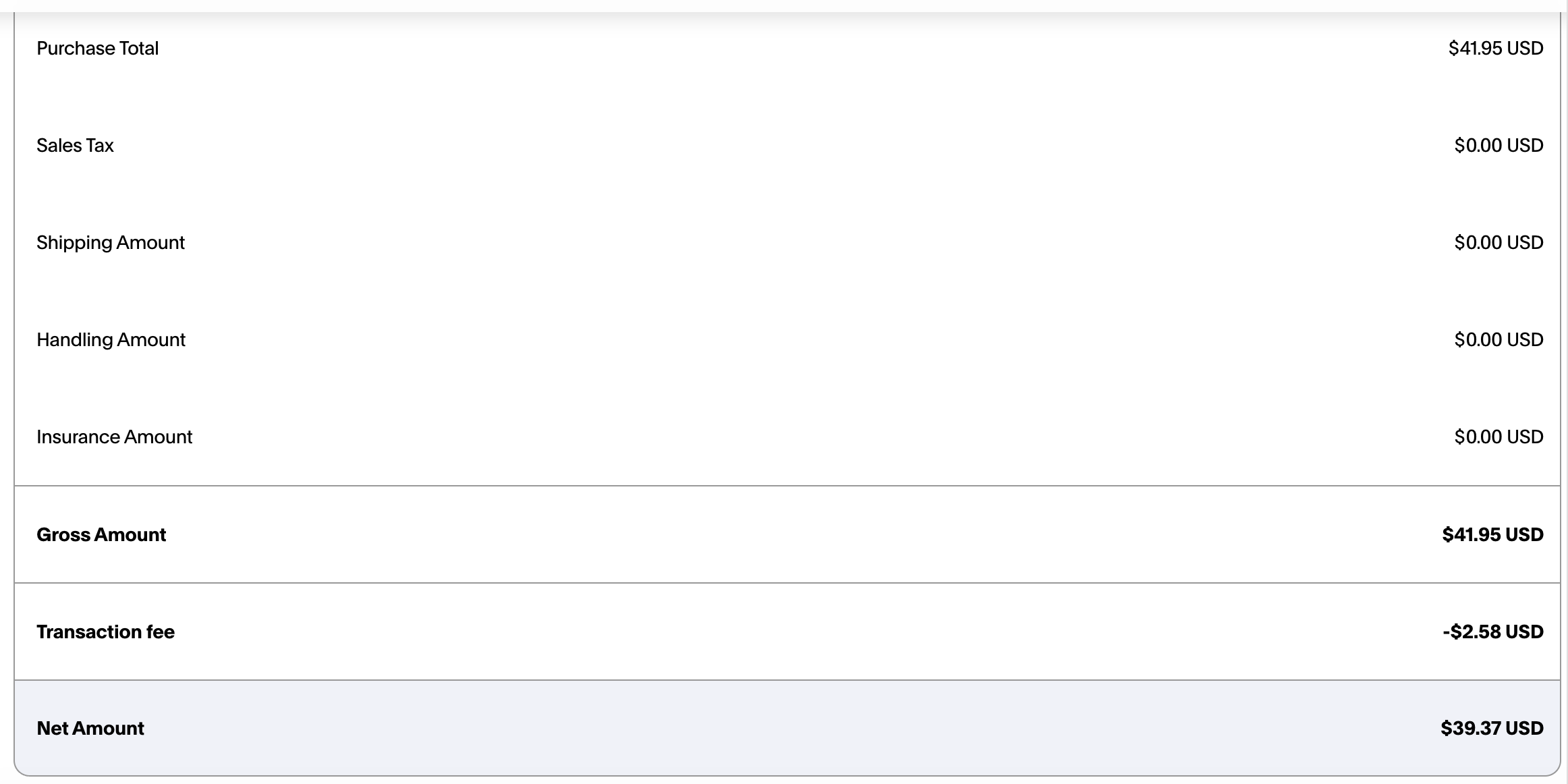Screen dimensions: 1568x784
Task: Select the Shipping Amount $0.00 USD value
Action: coord(1499,243)
